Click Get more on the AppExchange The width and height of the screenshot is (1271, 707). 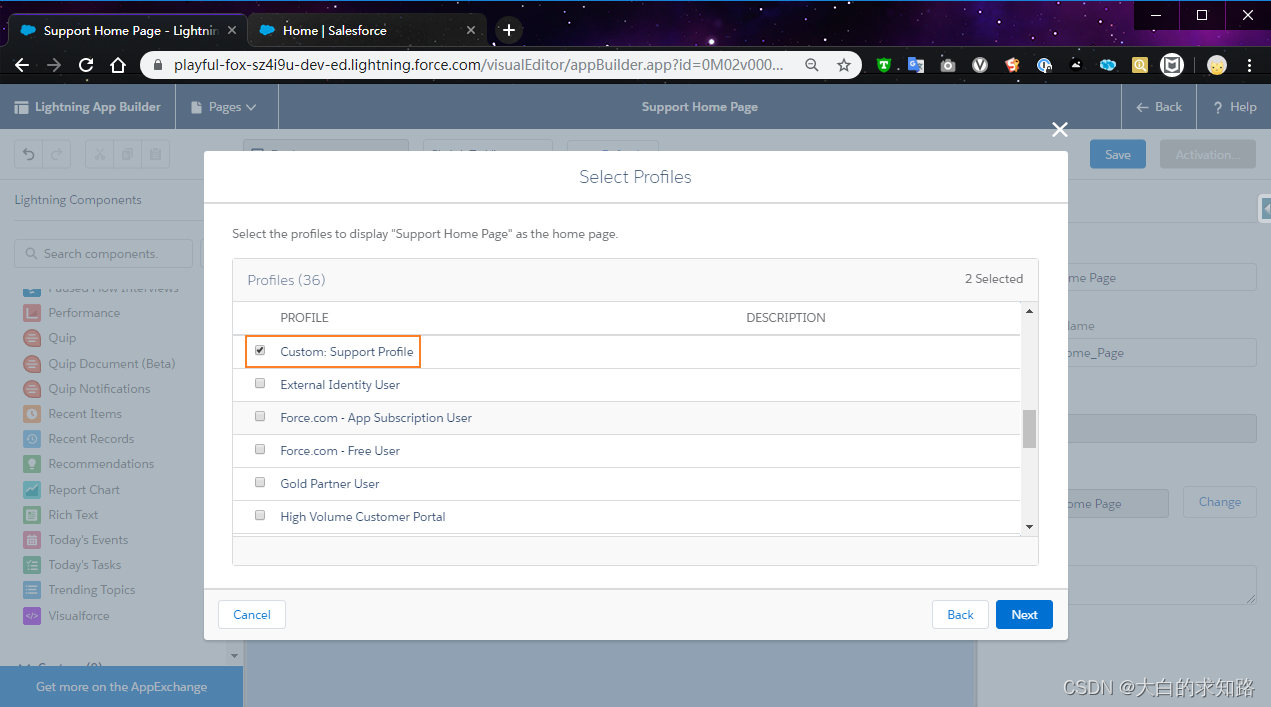coord(121,687)
